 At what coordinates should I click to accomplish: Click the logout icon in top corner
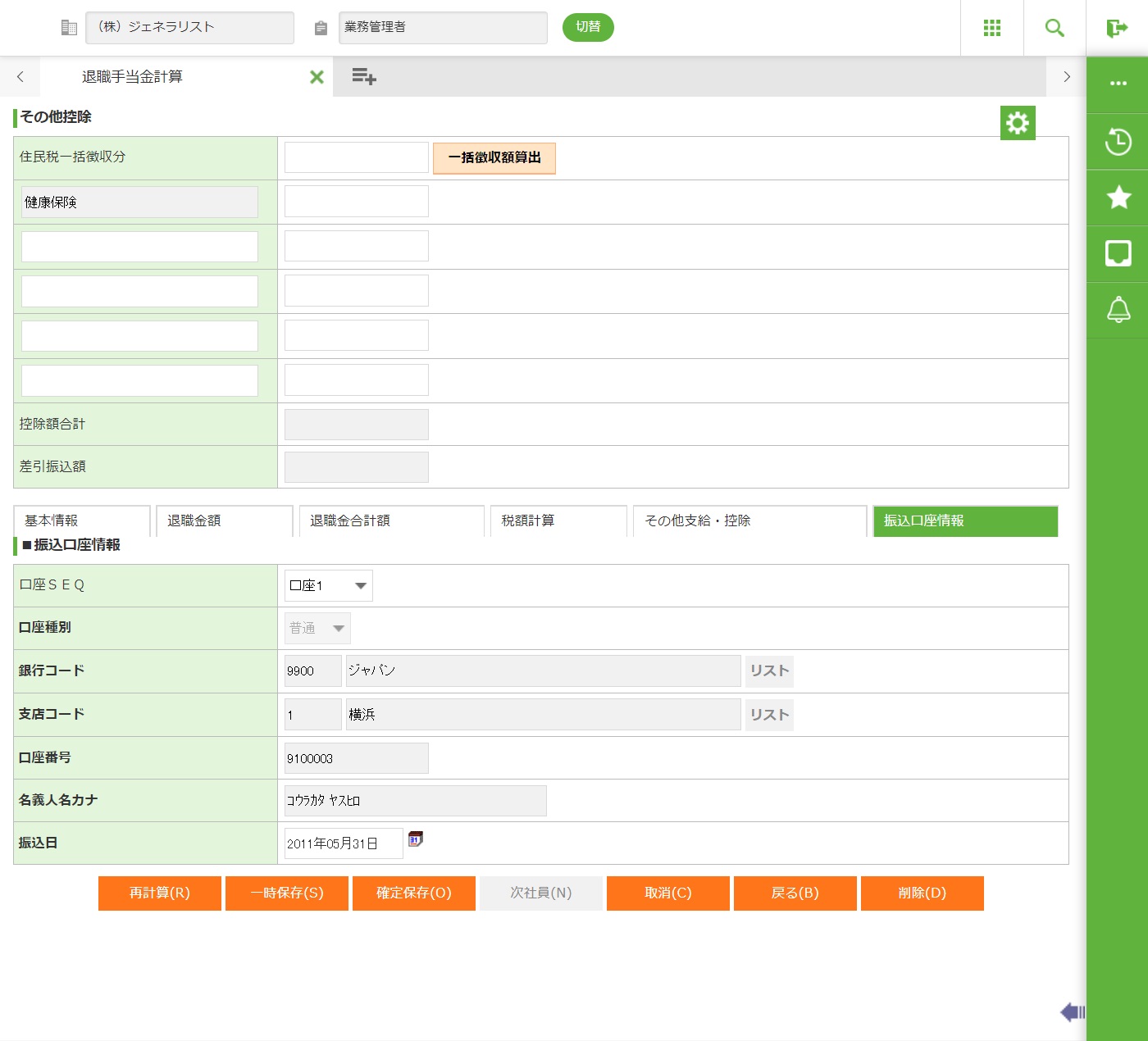(1117, 29)
